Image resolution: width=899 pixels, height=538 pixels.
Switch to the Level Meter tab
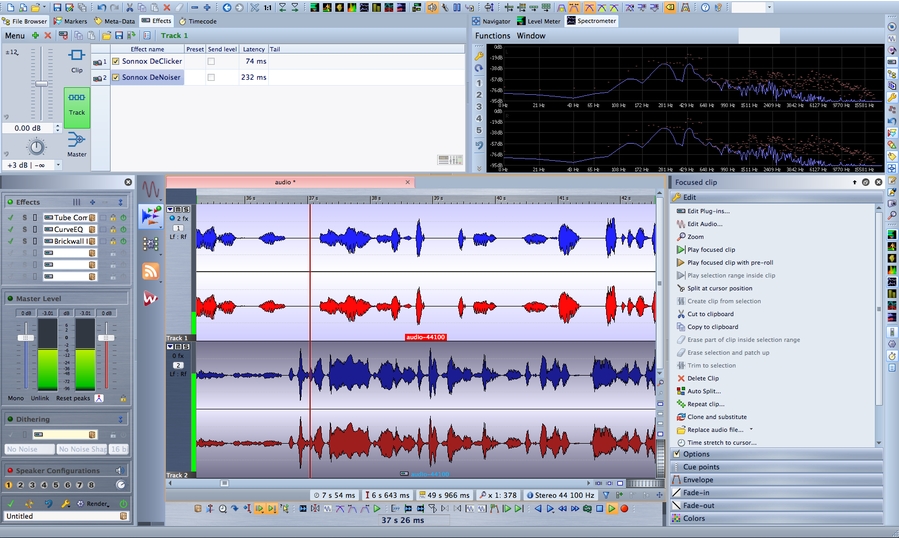[x=538, y=21]
